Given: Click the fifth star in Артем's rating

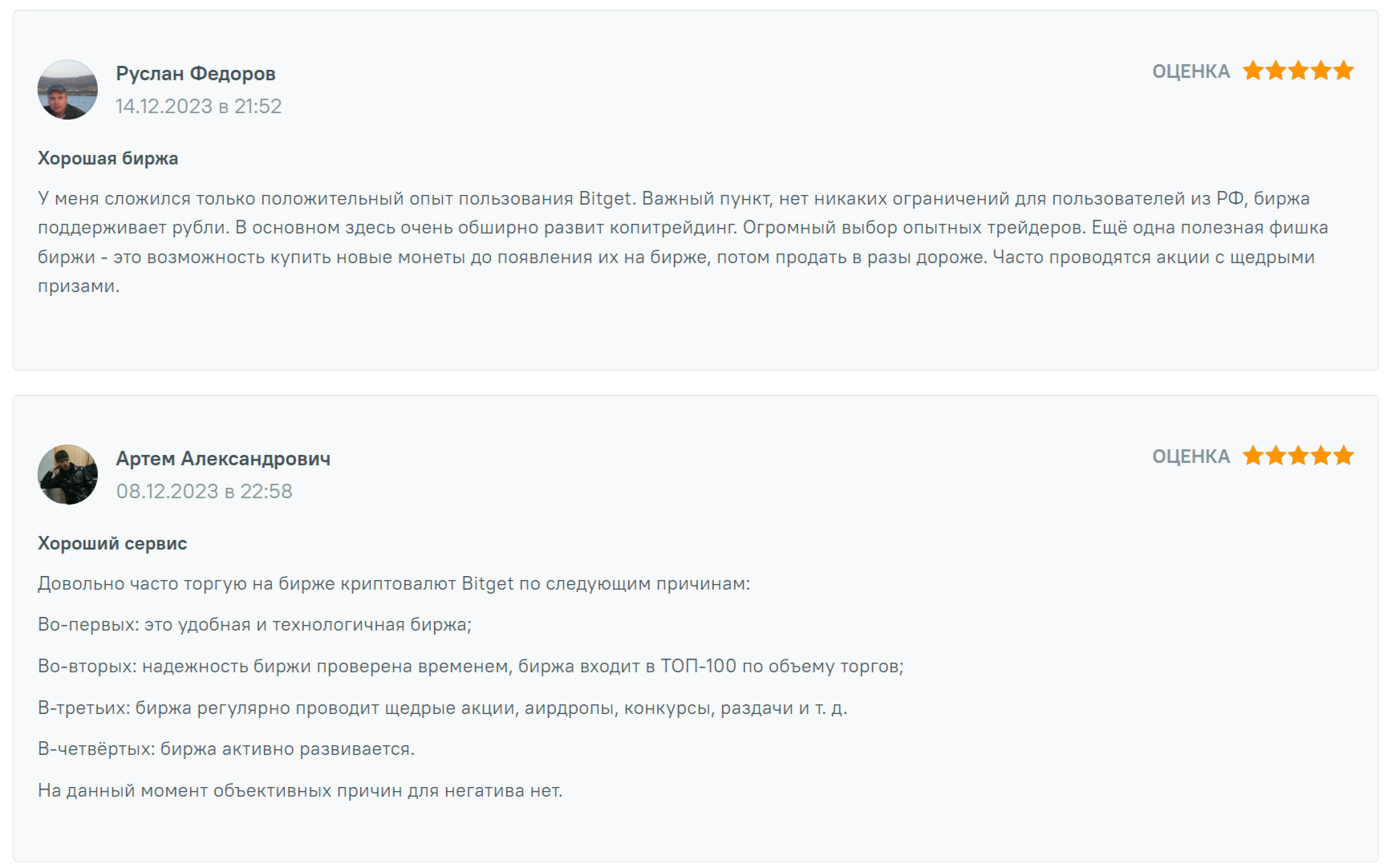Looking at the screenshot, I should (x=1344, y=456).
